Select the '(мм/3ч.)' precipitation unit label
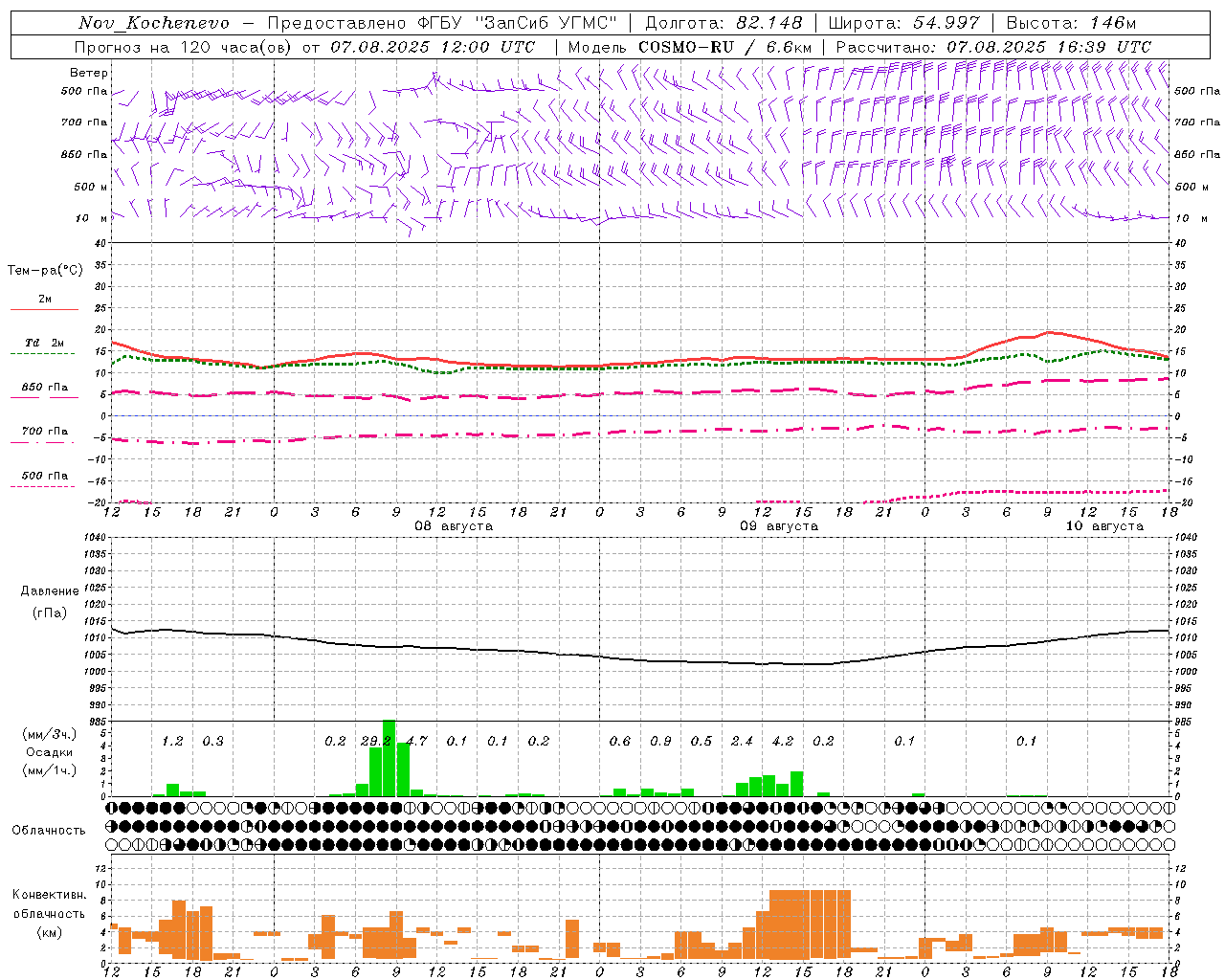This screenshot has height=980, width=1225. [x=50, y=734]
